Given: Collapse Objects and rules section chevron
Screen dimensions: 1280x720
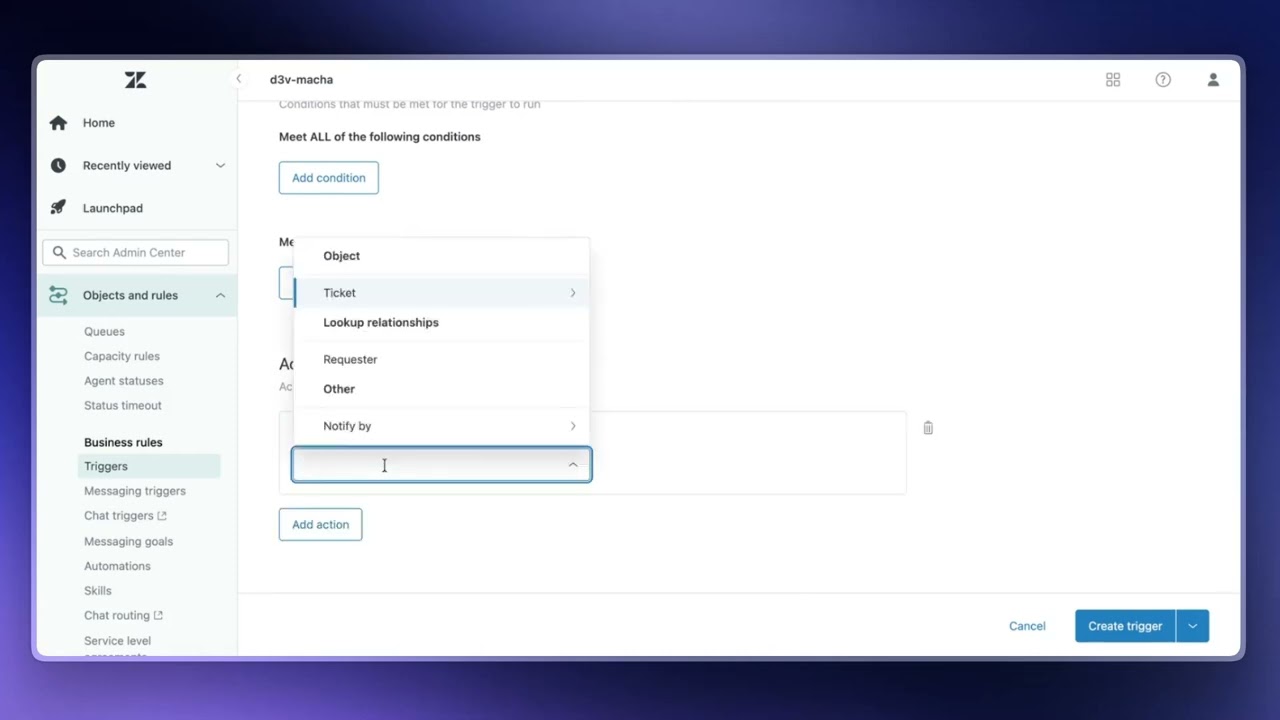Looking at the screenshot, I should point(220,295).
